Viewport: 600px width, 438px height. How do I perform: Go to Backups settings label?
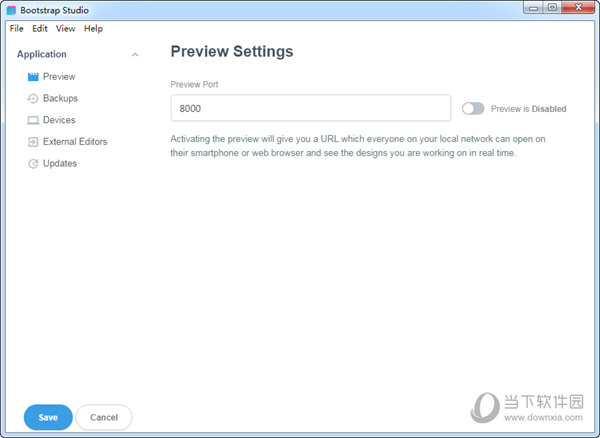[x=60, y=99]
